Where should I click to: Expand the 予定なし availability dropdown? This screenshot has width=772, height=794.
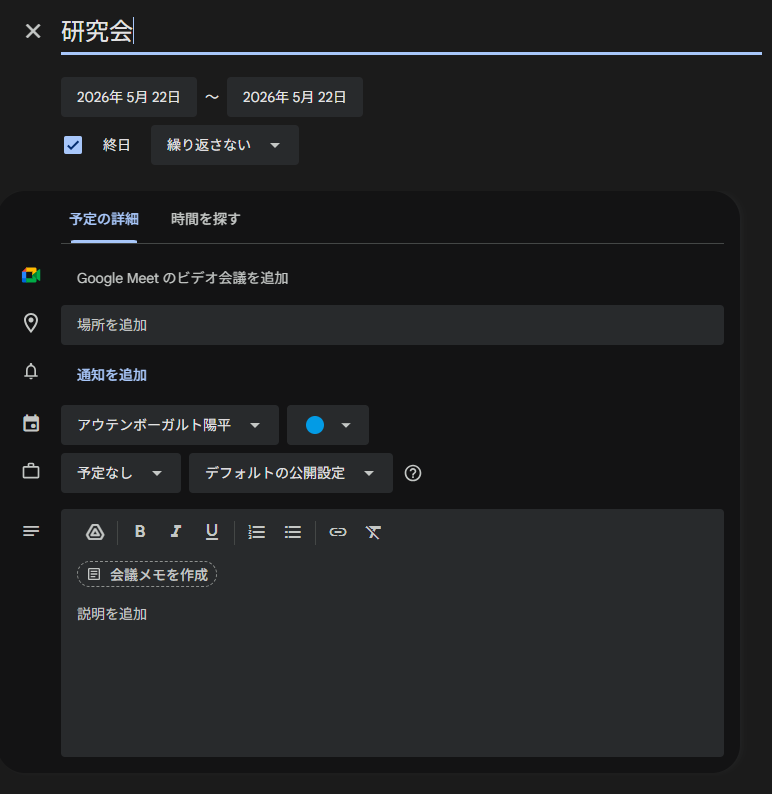click(120, 473)
